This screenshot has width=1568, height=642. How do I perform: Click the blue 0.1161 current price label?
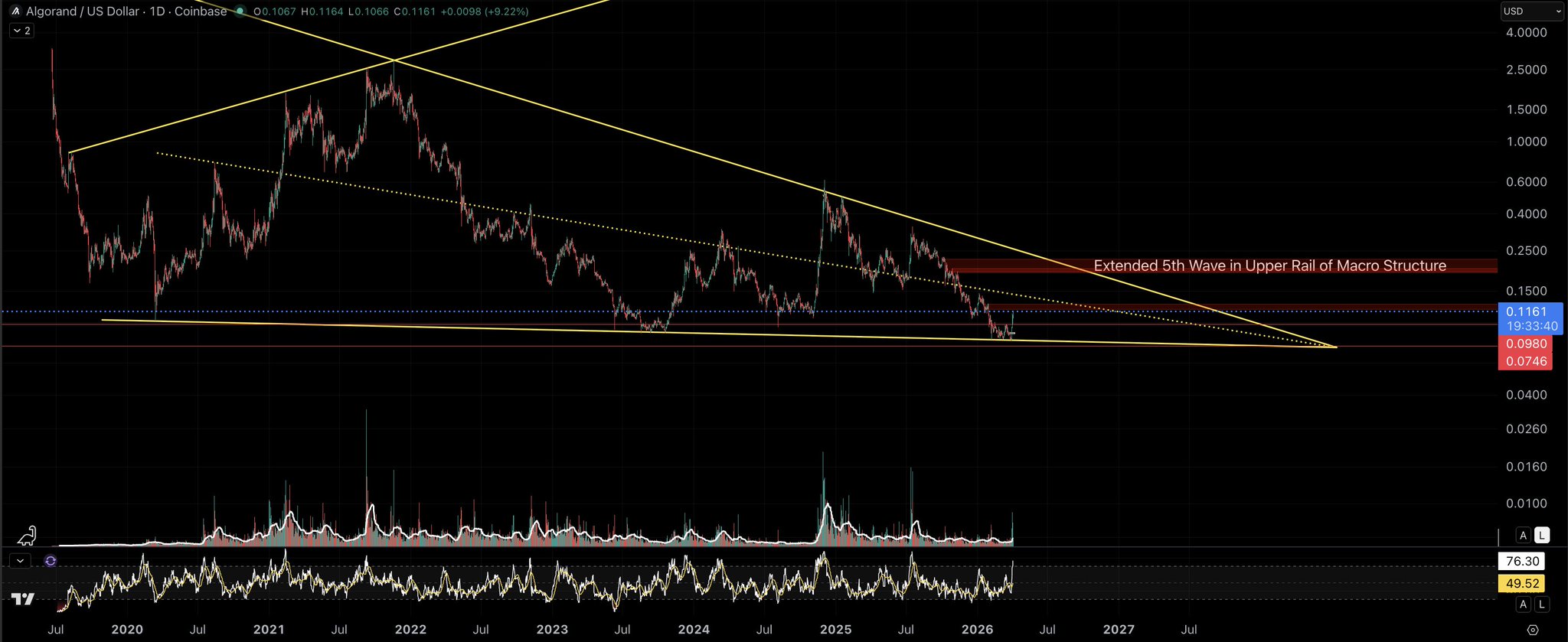(x=1527, y=311)
